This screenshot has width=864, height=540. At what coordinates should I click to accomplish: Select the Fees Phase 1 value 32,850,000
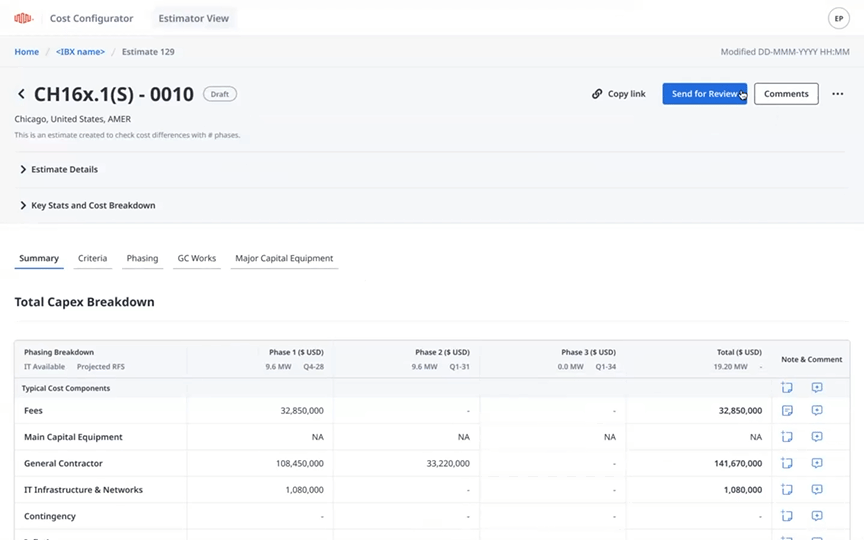[x=302, y=411]
